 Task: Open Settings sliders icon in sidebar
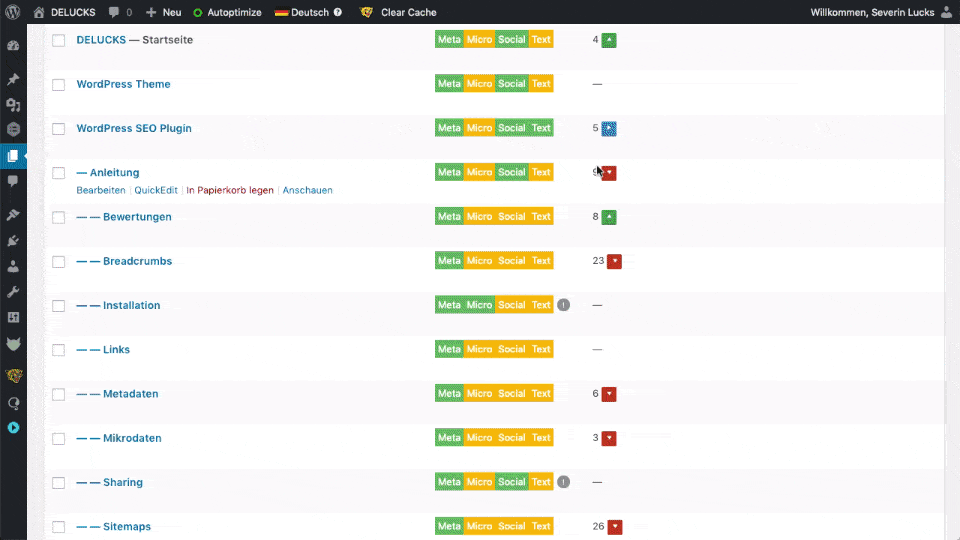pos(13,318)
